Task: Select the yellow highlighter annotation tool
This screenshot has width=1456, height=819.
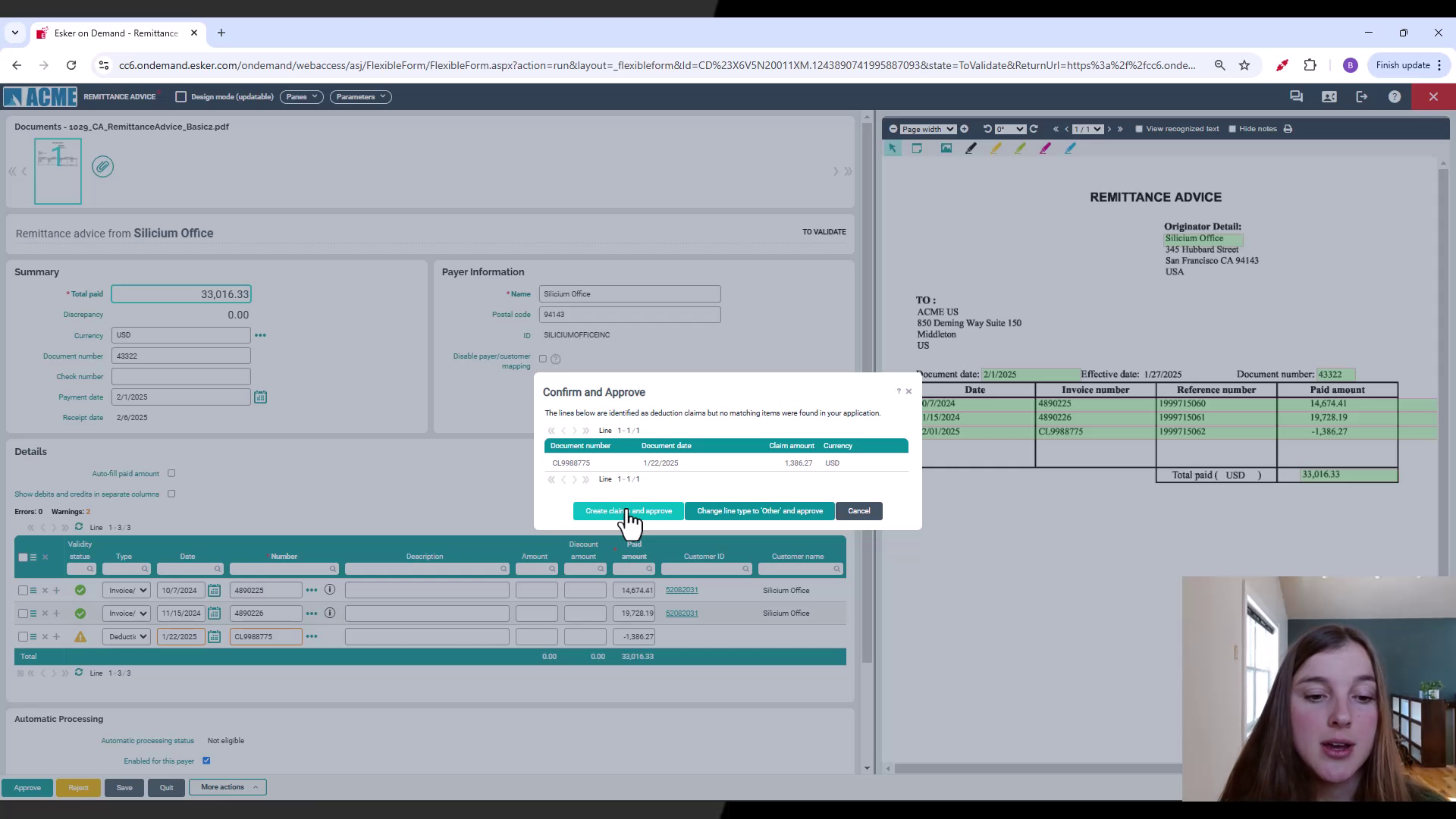Action: (x=996, y=149)
